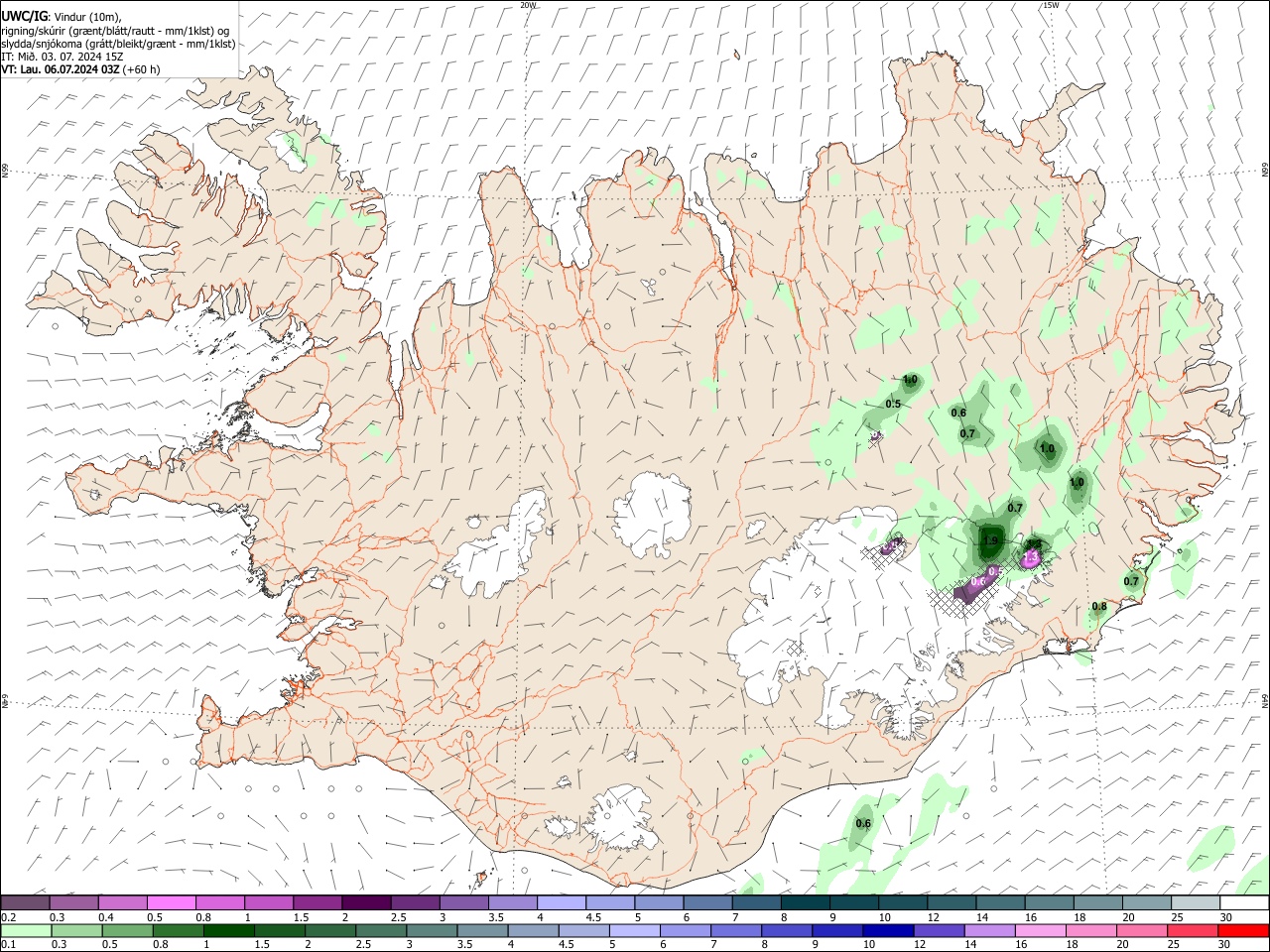Pick the dark teal 8 snow scale swatch
The height and width of the screenshot is (952, 1270).
click(x=805, y=903)
